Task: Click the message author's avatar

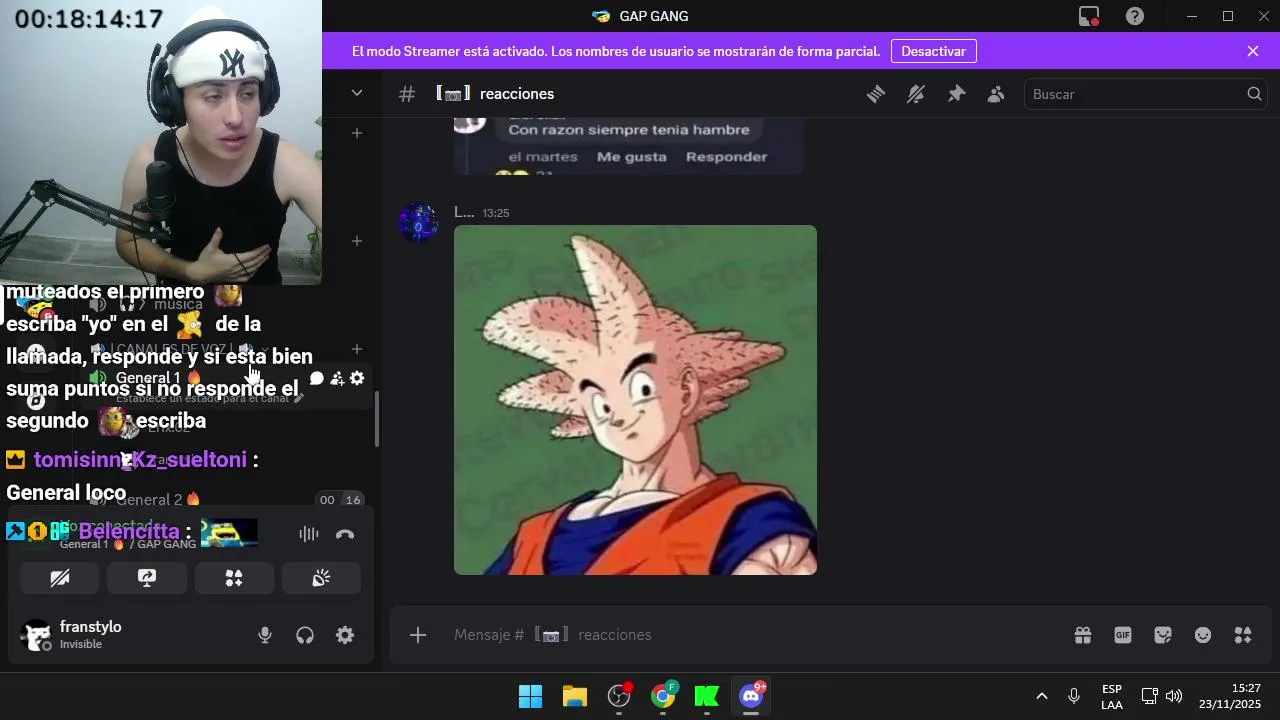Action: [418, 222]
